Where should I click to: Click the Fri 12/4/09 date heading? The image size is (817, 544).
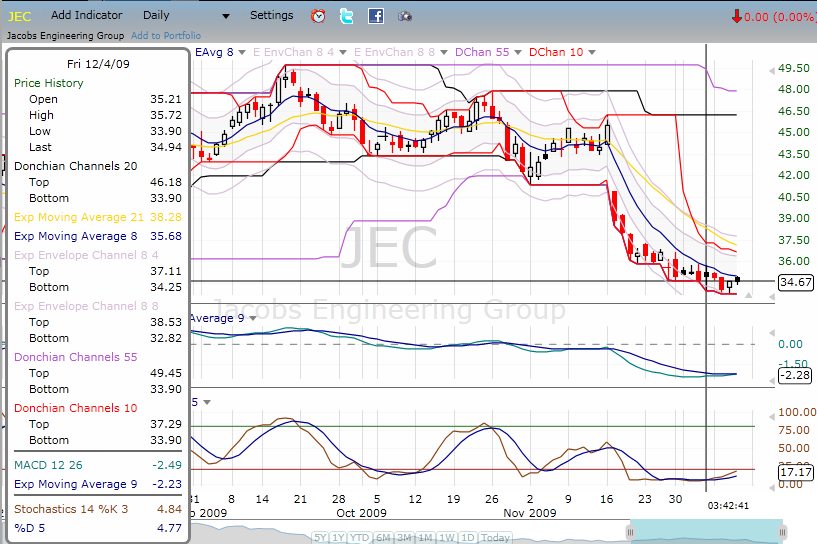pyautogui.click(x=98, y=64)
